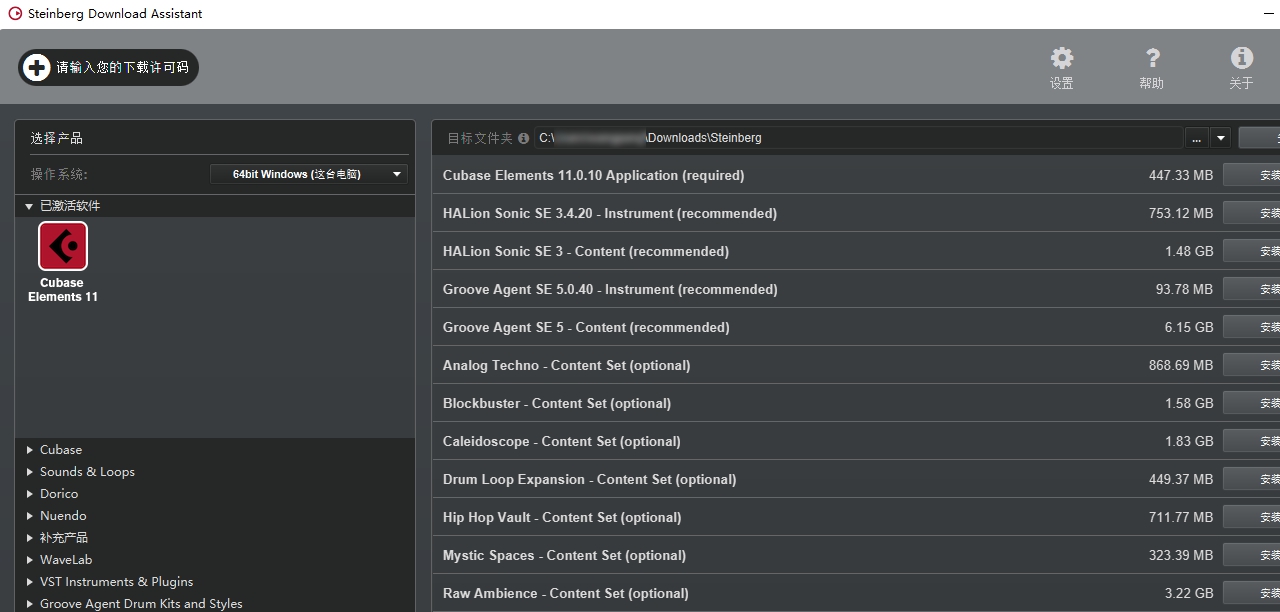Viewport: 1280px width, 612px height.
Task: Install HALion Sonic SE 3 Content
Action: point(1252,251)
